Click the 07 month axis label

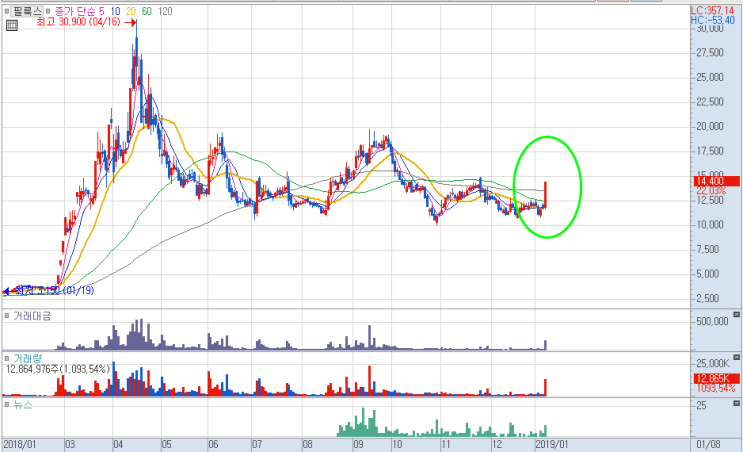(257, 444)
